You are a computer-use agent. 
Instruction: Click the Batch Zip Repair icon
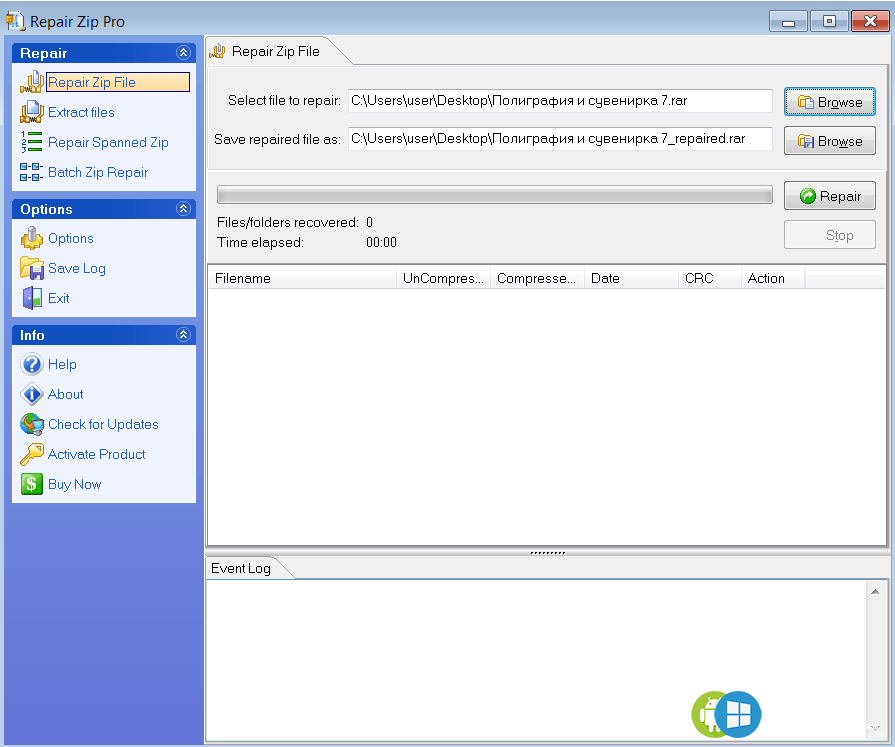point(32,172)
